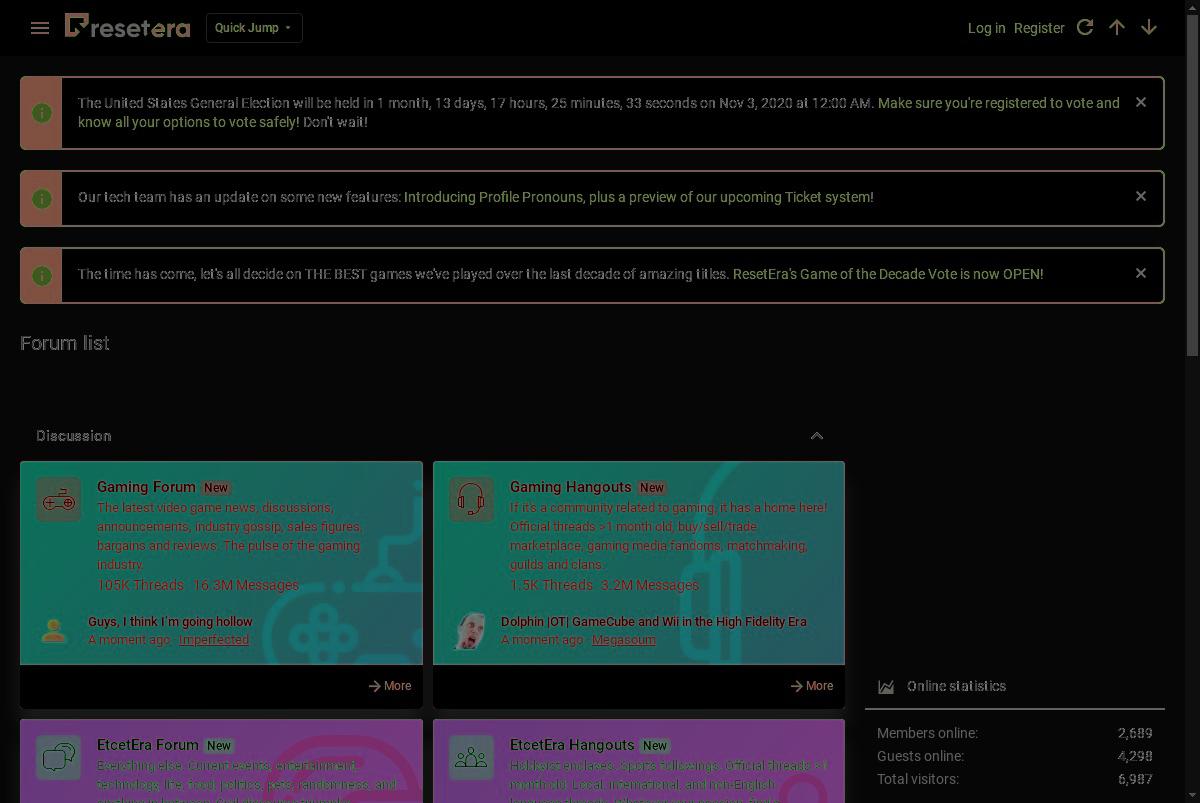Open the Quick Jump dropdown
The height and width of the screenshot is (803, 1200).
(x=254, y=28)
